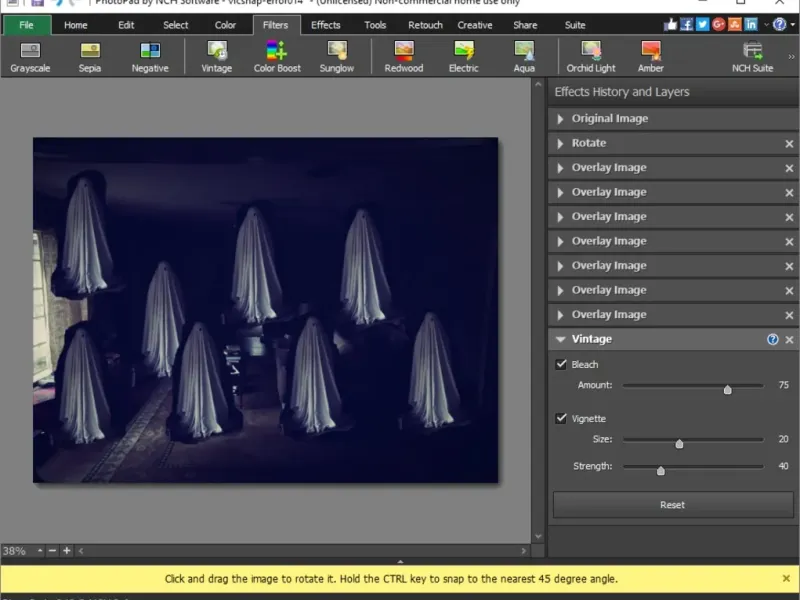Uncheck the Vignette checkbox

(561, 418)
